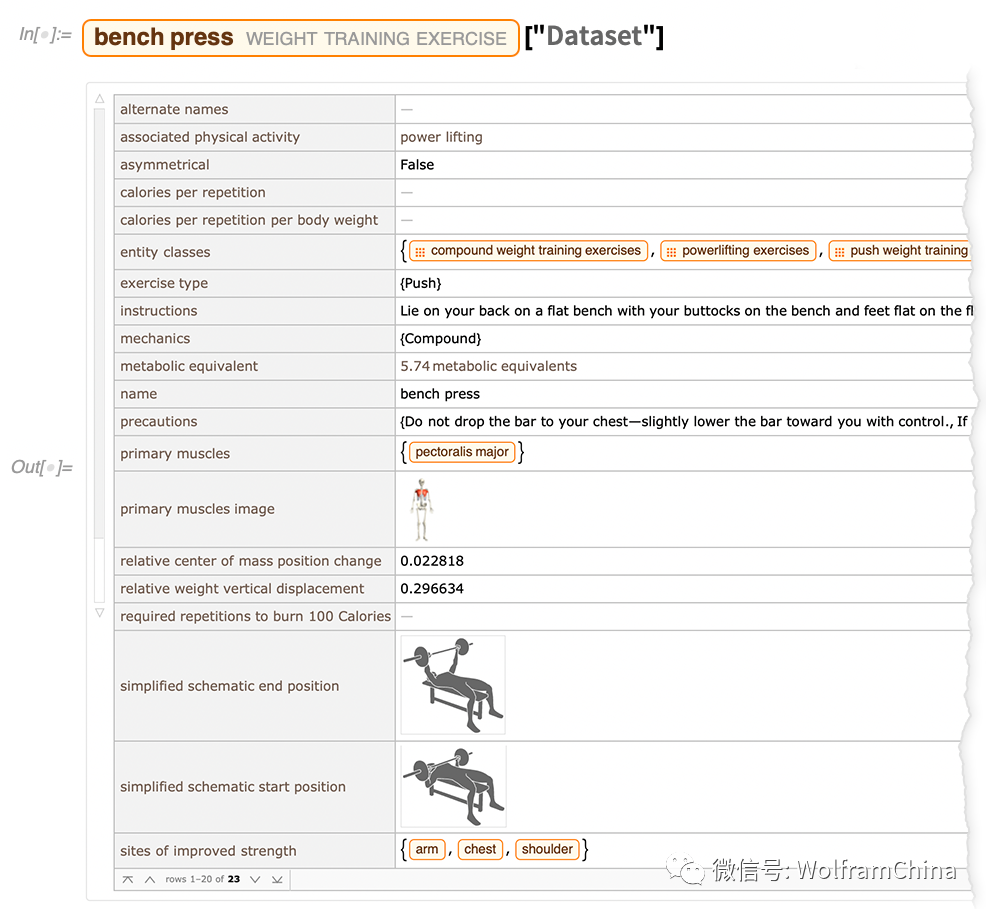Image resolution: width=990 pixels, height=914 pixels.
Task: Click the '{Compound}' value
Action: [441, 339]
